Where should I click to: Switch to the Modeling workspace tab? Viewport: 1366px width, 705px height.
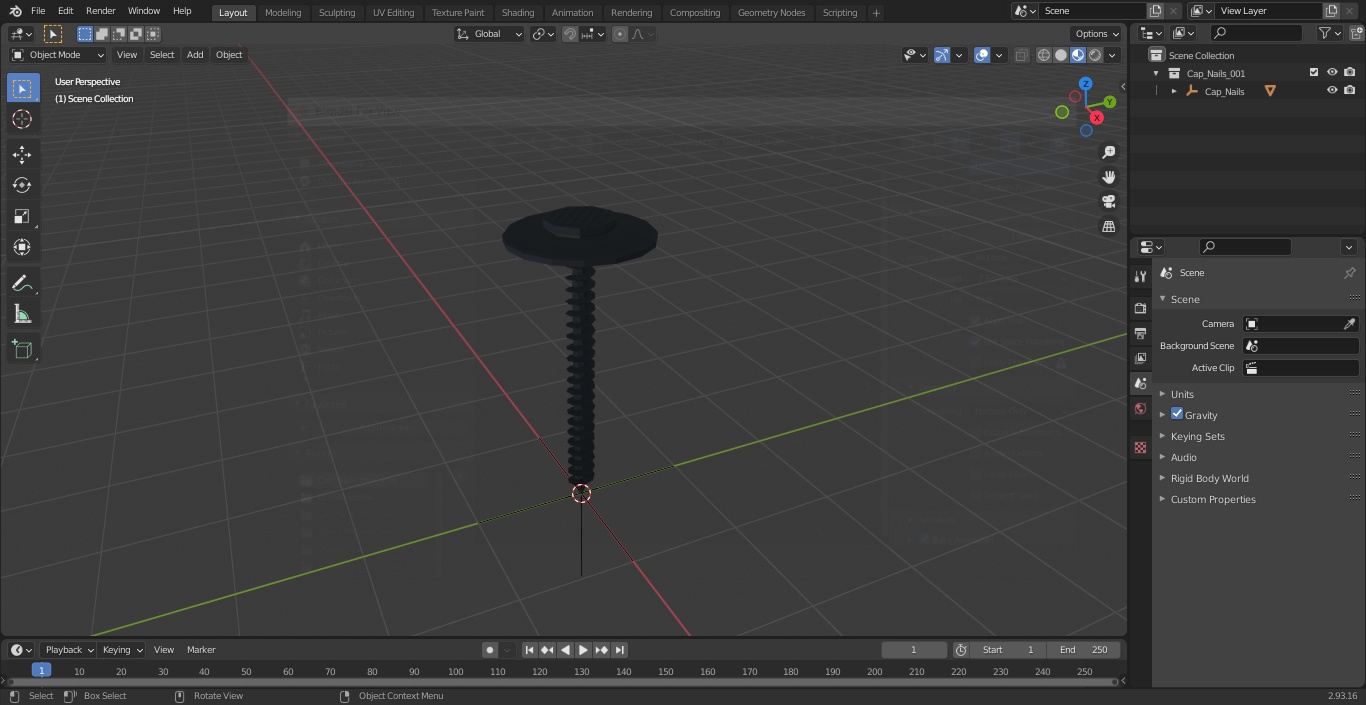click(283, 12)
